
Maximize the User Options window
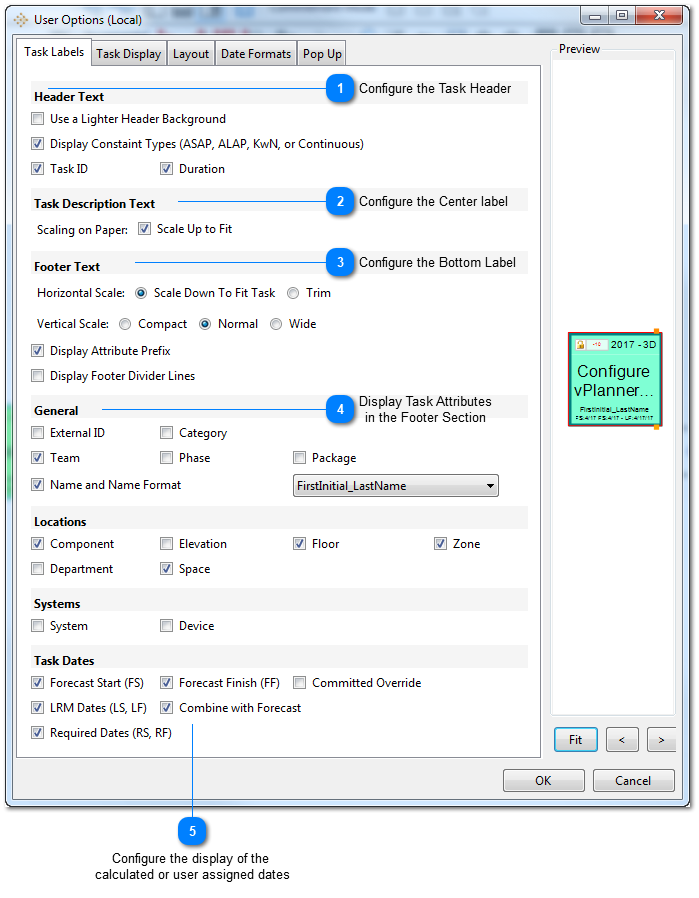(x=622, y=15)
